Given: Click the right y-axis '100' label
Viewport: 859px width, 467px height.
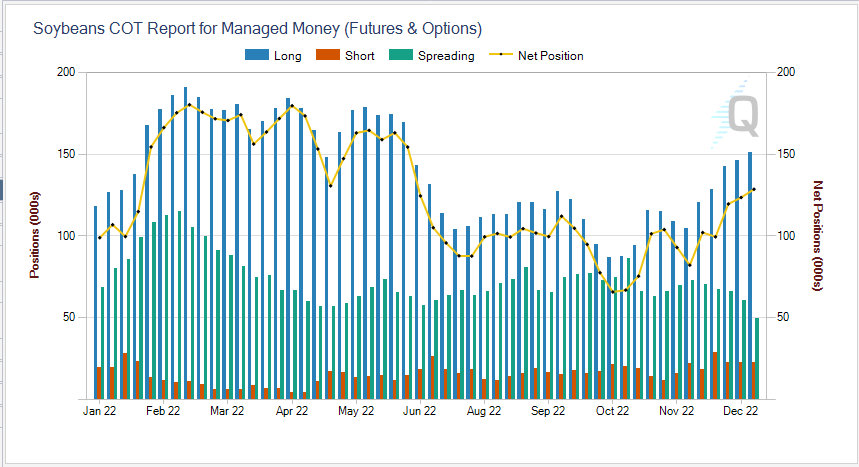Looking at the screenshot, I should pyautogui.click(x=786, y=236).
